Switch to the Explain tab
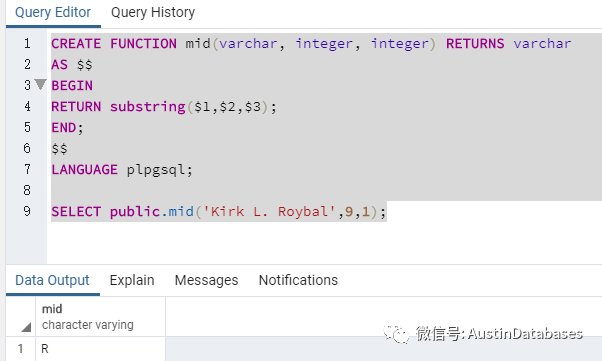The height and width of the screenshot is (361, 602). click(132, 280)
